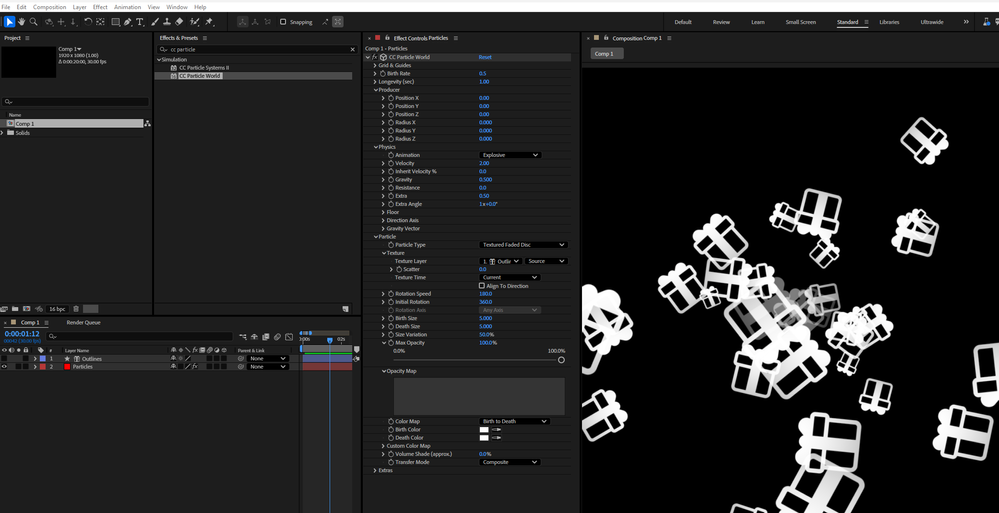Image resolution: width=999 pixels, height=513 pixels.
Task: Select the Zoom tool in toolbar
Action: coord(34,21)
